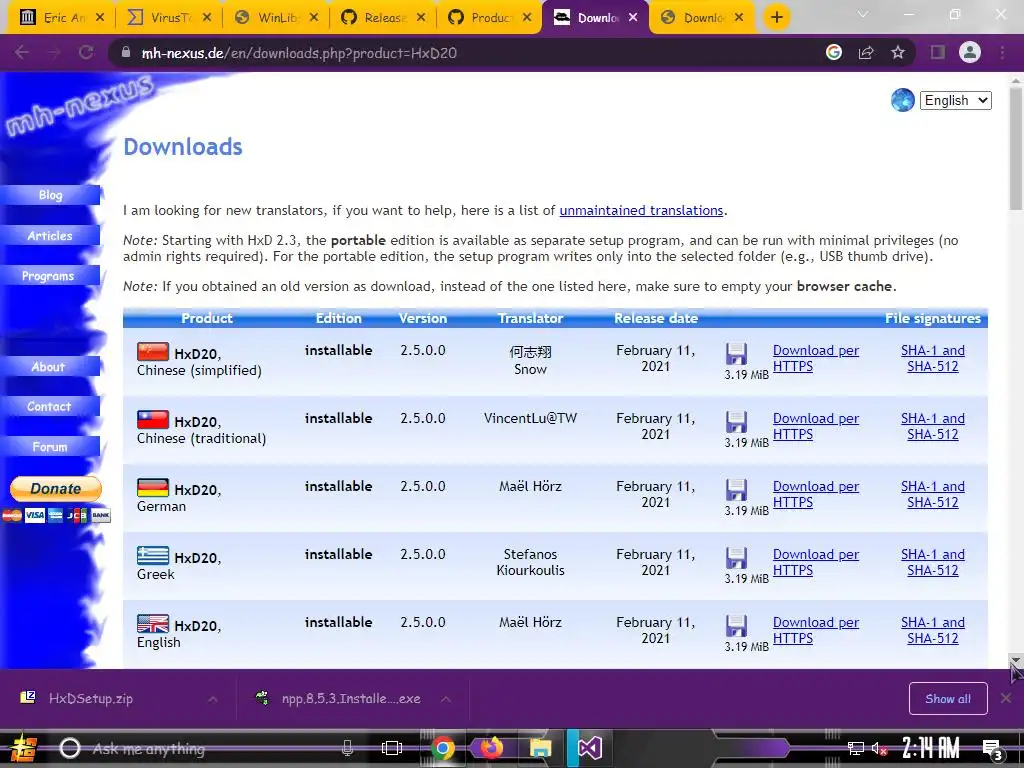Open the Contact sidebar menu item
Viewport: 1024px width, 768px height.
pos(49,407)
